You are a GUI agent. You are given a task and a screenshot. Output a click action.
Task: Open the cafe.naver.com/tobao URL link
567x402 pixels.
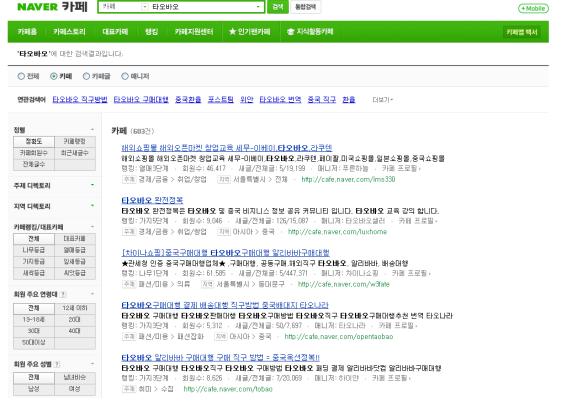coord(228,389)
